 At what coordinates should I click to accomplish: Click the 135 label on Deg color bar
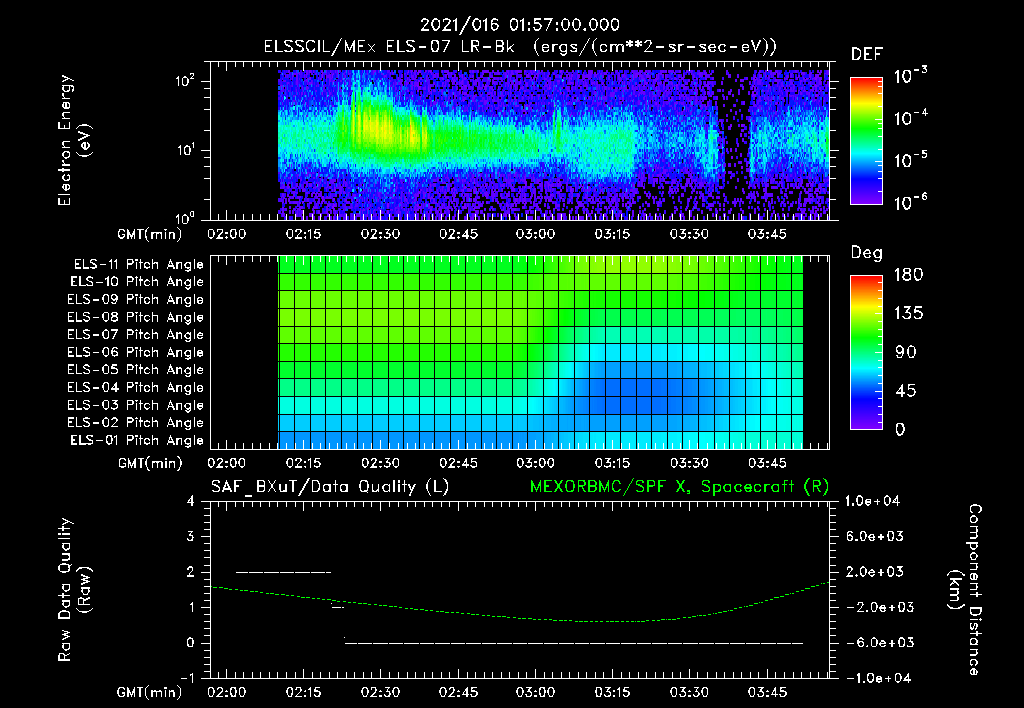point(908,314)
